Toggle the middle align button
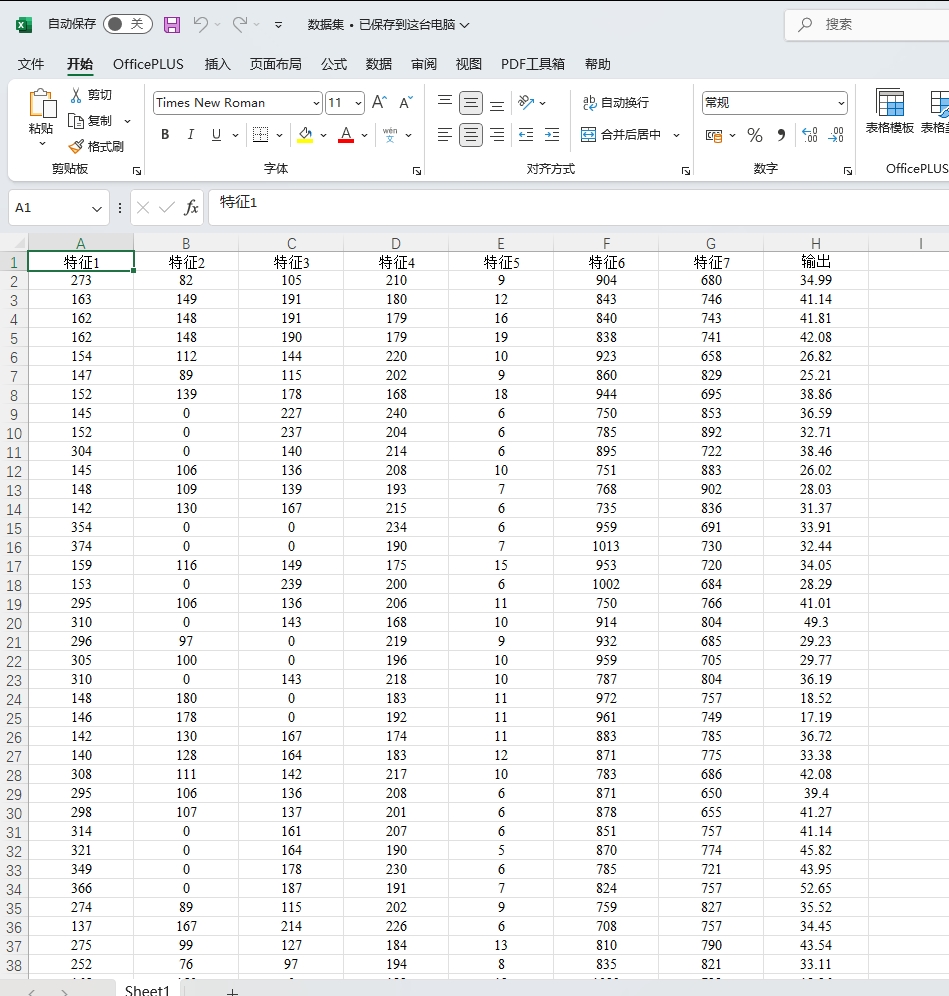Screen dimensions: 949x996 pyautogui.click(x=471, y=103)
